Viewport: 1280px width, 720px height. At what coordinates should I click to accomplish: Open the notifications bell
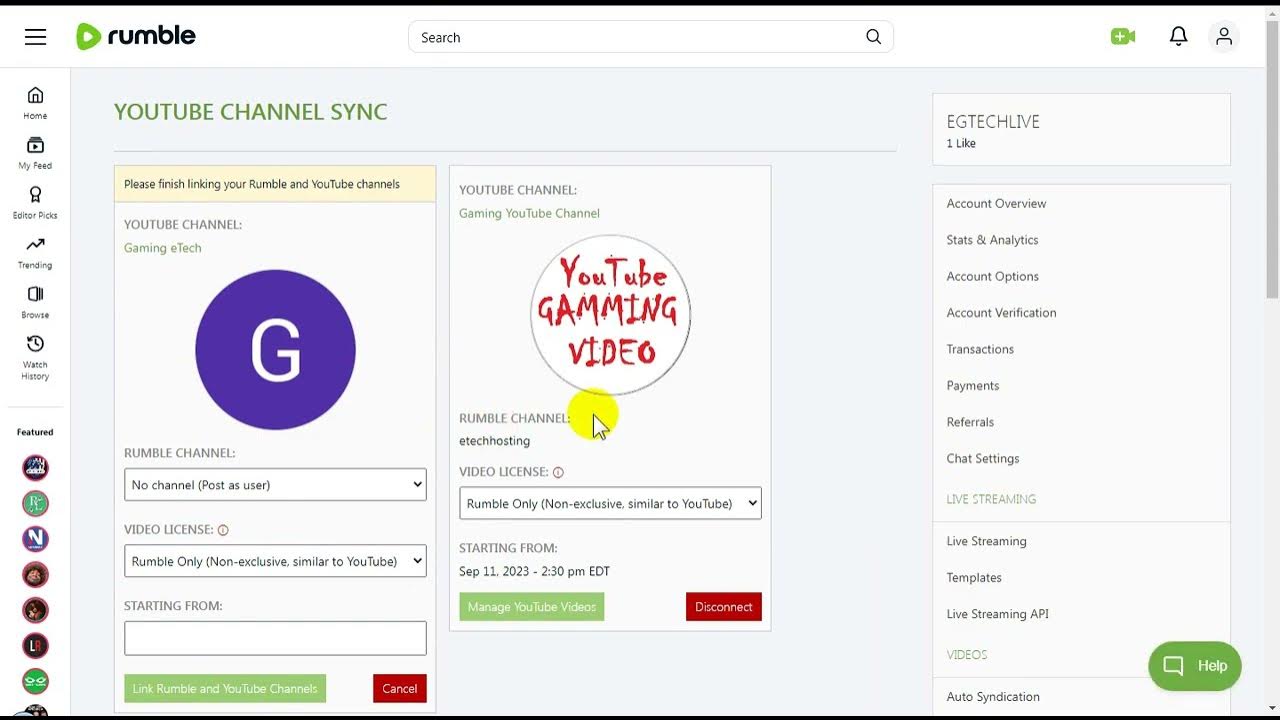point(1178,37)
